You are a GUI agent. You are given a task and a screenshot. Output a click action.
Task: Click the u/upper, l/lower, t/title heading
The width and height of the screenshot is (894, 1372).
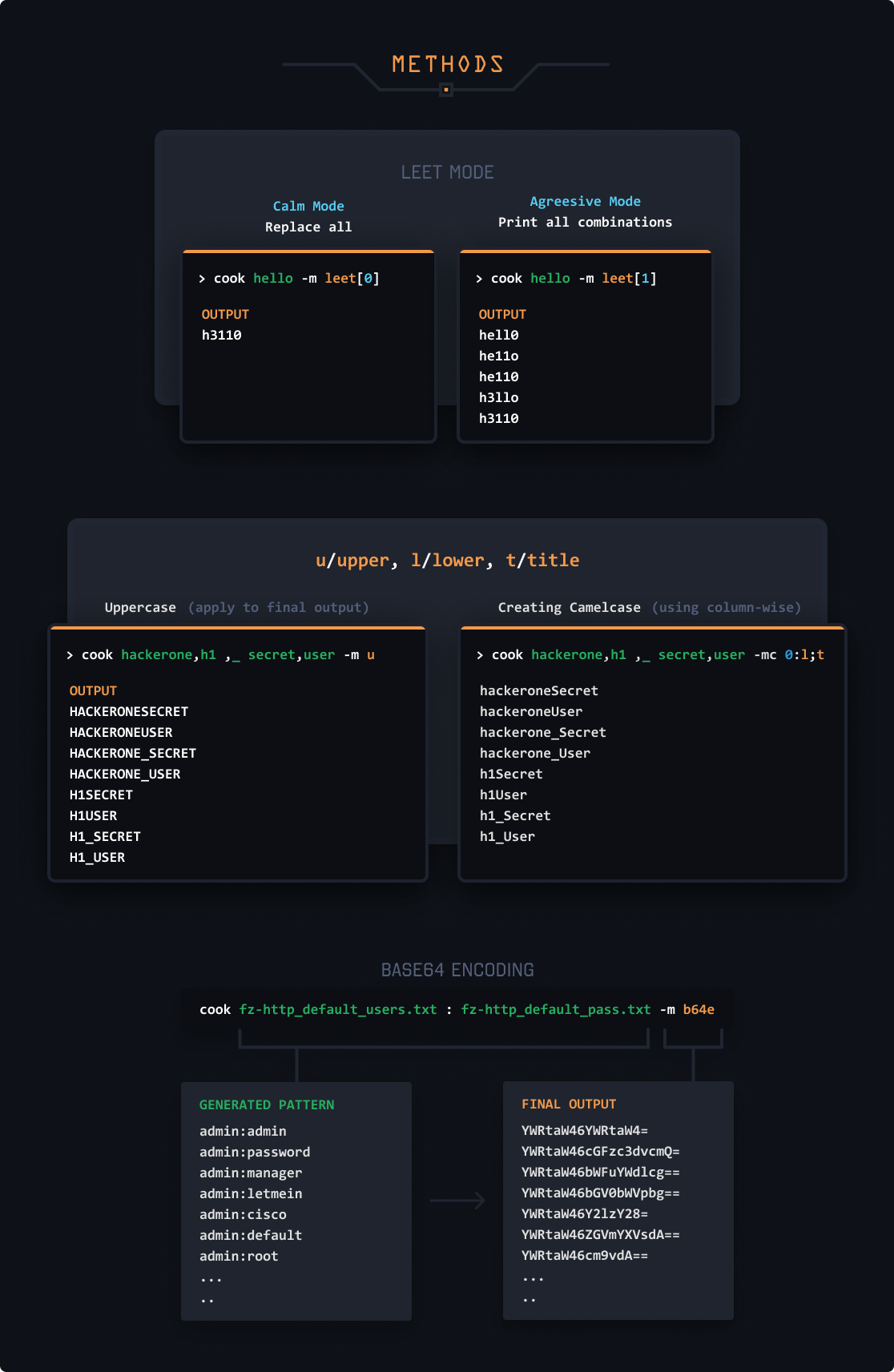(447, 560)
